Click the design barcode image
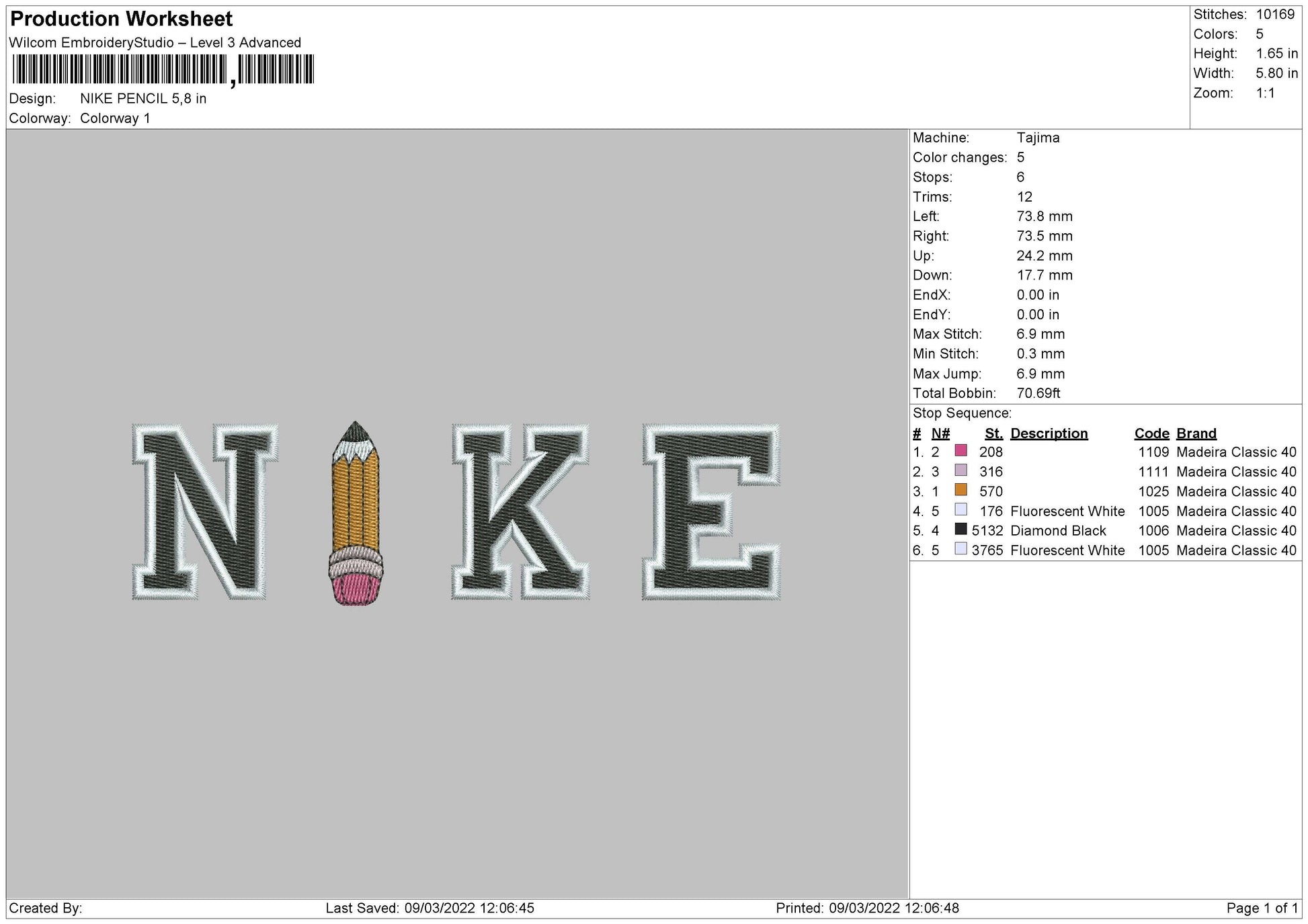This screenshot has width=1308, height=924. (161, 67)
